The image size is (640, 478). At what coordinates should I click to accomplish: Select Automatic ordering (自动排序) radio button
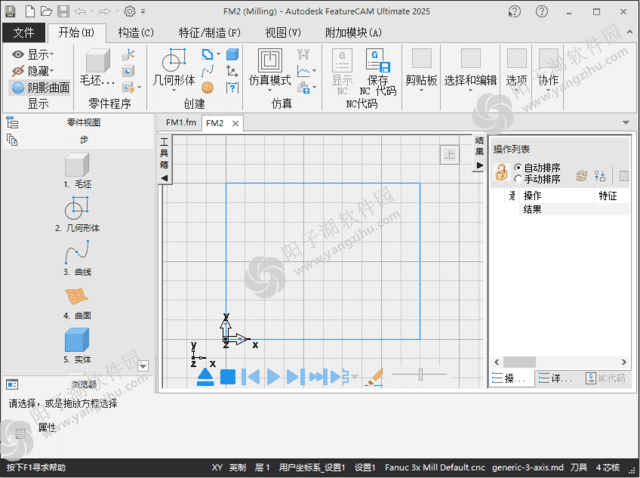518,167
